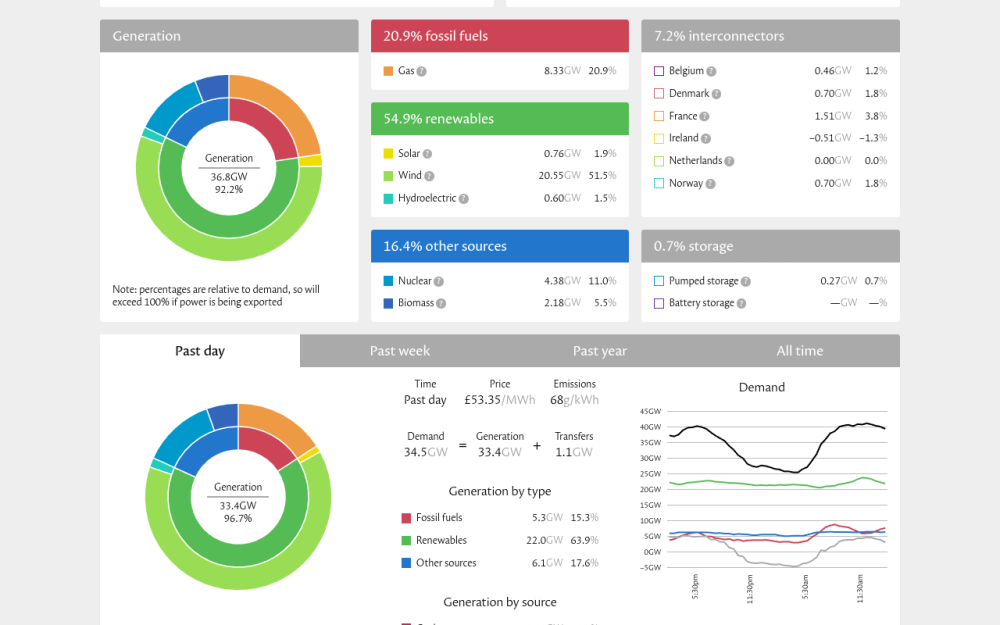The width and height of the screenshot is (1000, 625).
Task: Click the red Fossil fuels legend square
Action: click(x=406, y=518)
